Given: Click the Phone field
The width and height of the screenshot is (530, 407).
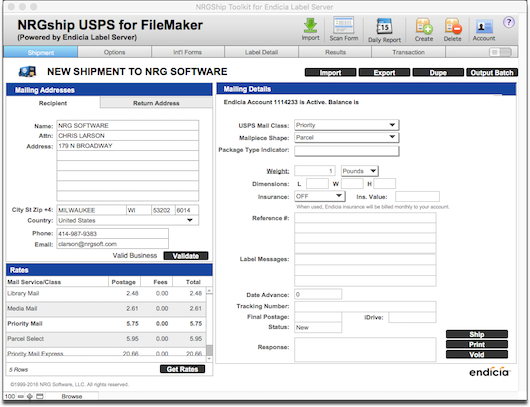Looking at the screenshot, I should [113, 234].
